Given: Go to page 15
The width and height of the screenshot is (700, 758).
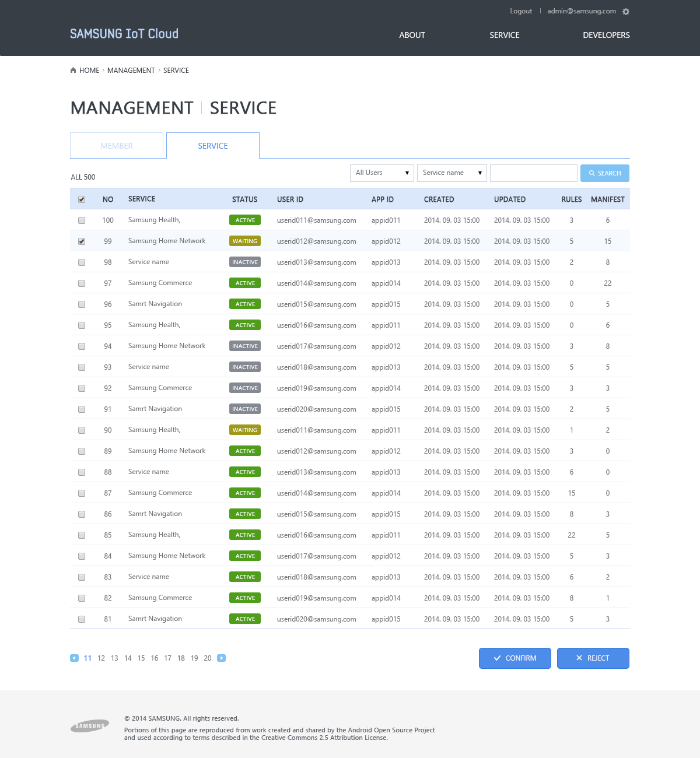Looking at the screenshot, I should 141,658.
